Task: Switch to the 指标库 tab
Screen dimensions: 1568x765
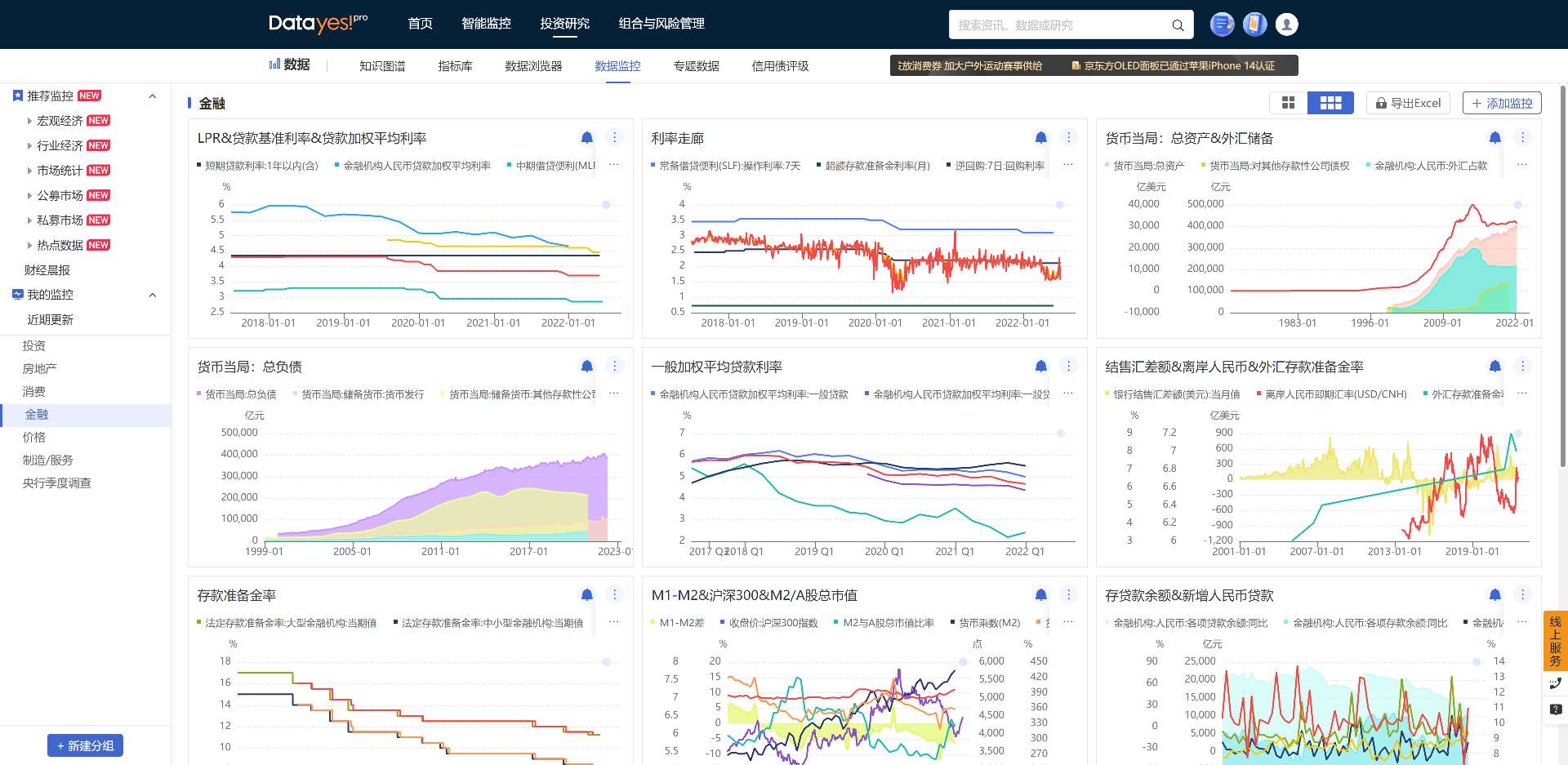Action: (x=455, y=66)
